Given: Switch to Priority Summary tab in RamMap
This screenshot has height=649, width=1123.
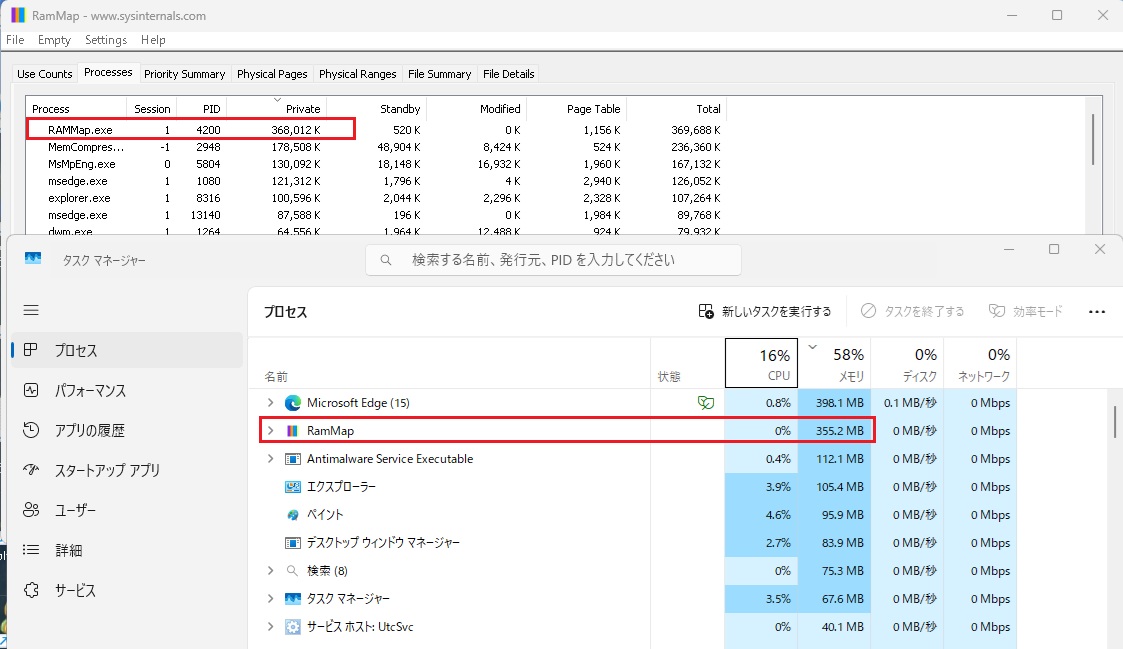Looking at the screenshot, I should click(184, 74).
